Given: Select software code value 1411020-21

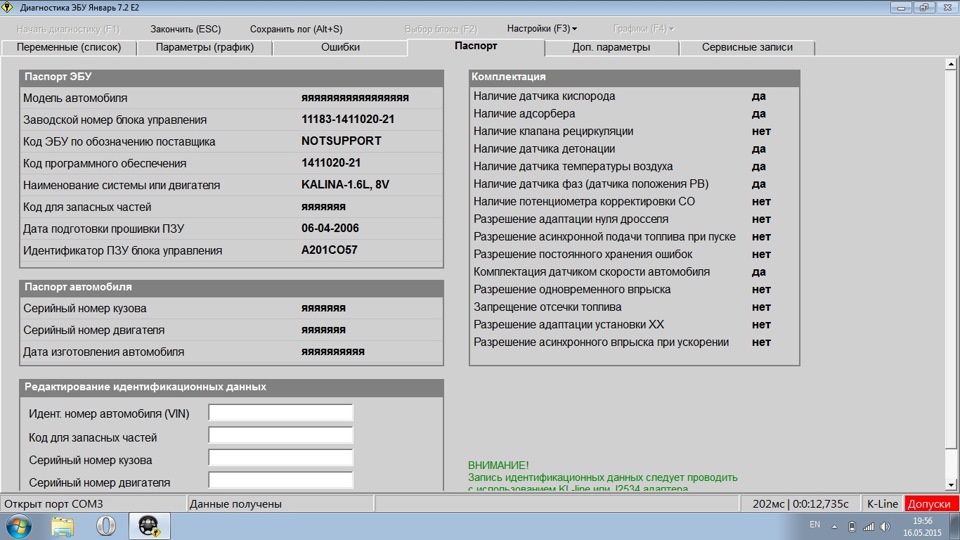Looking at the screenshot, I should [x=331, y=163].
